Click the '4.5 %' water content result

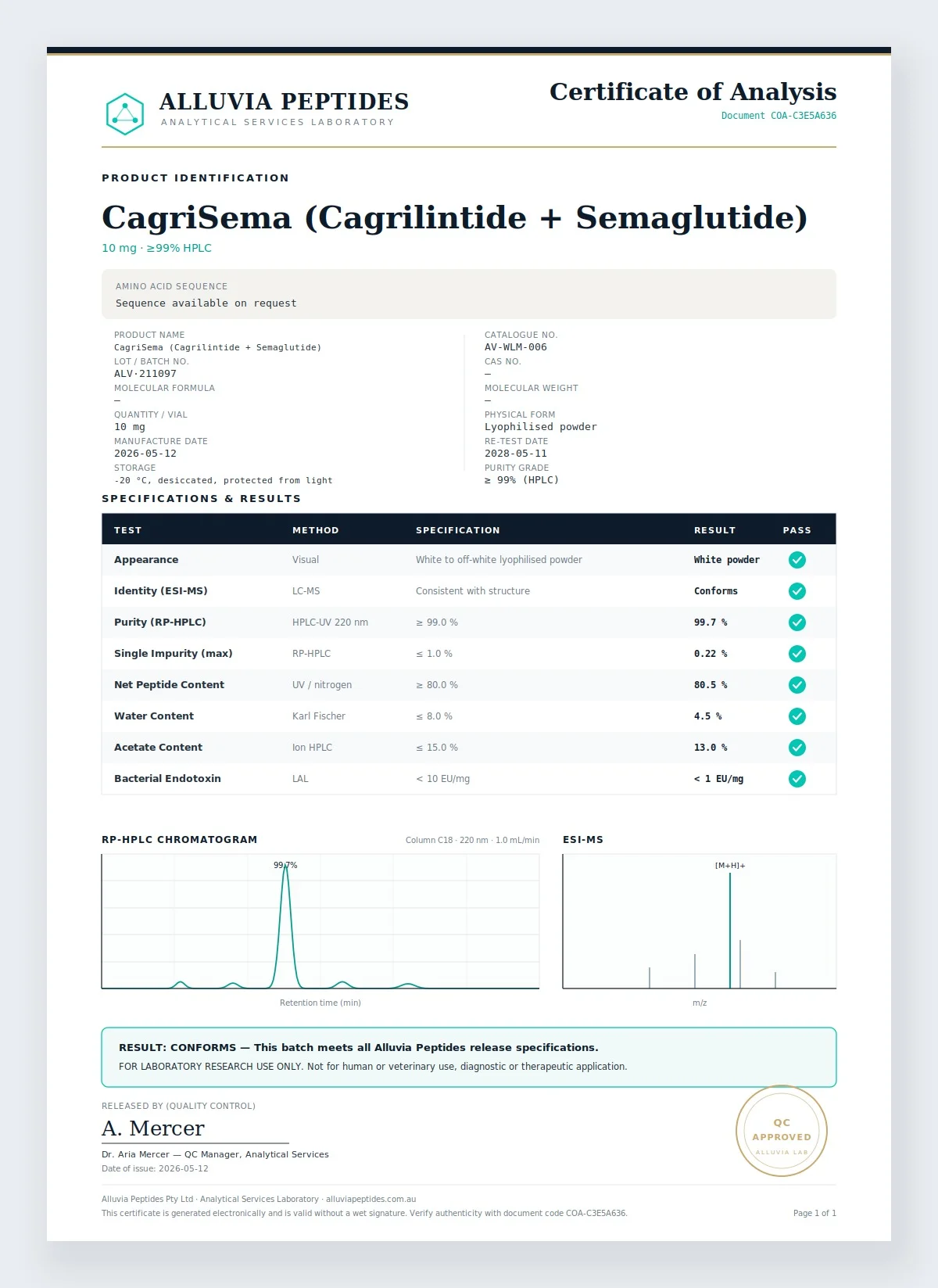tap(708, 716)
